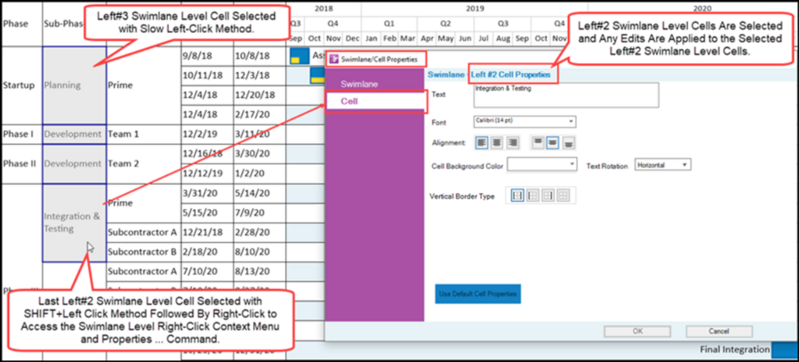Screen dimensions: 800x362
Task: Choose left-only vertical border type
Action: coord(533,195)
